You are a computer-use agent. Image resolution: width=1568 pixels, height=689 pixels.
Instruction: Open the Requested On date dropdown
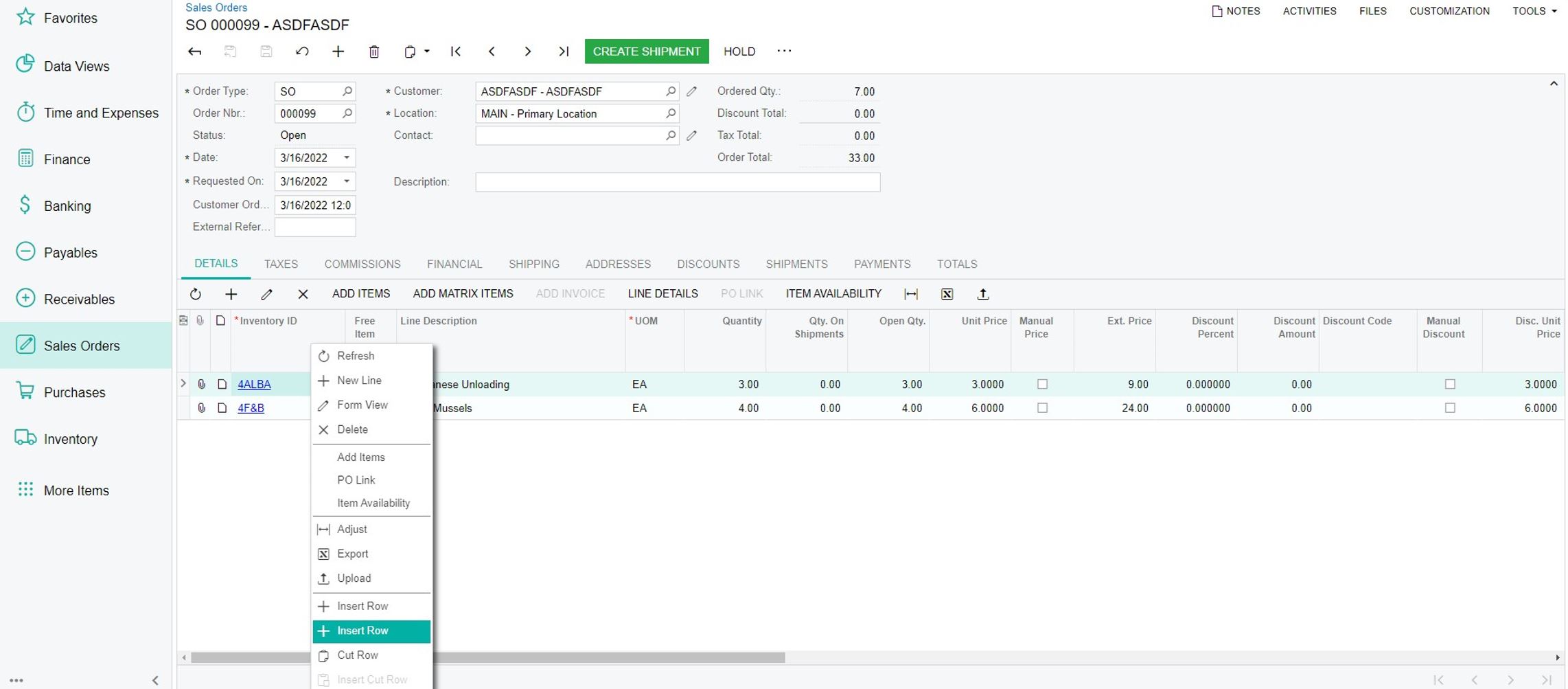[347, 181]
